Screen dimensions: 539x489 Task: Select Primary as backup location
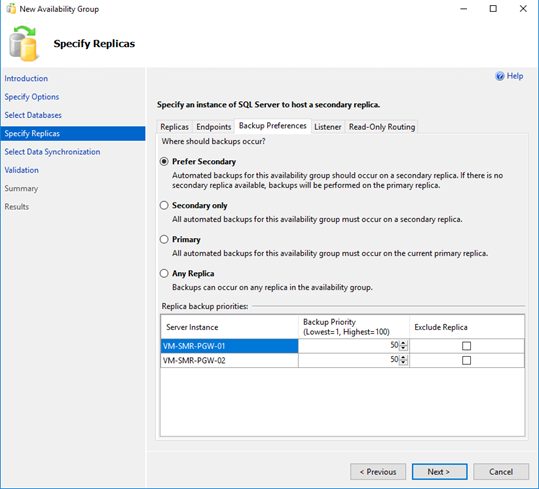pos(164,240)
